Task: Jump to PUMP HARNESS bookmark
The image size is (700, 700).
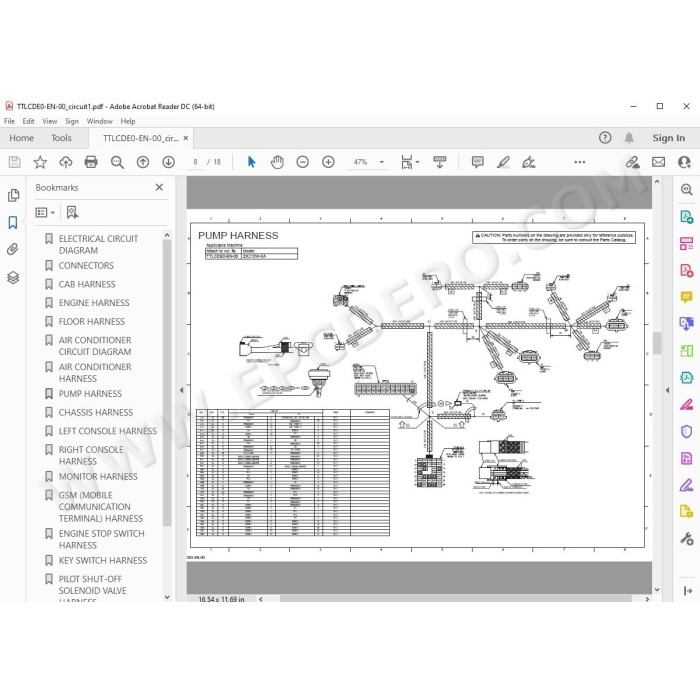Action: tap(90, 394)
